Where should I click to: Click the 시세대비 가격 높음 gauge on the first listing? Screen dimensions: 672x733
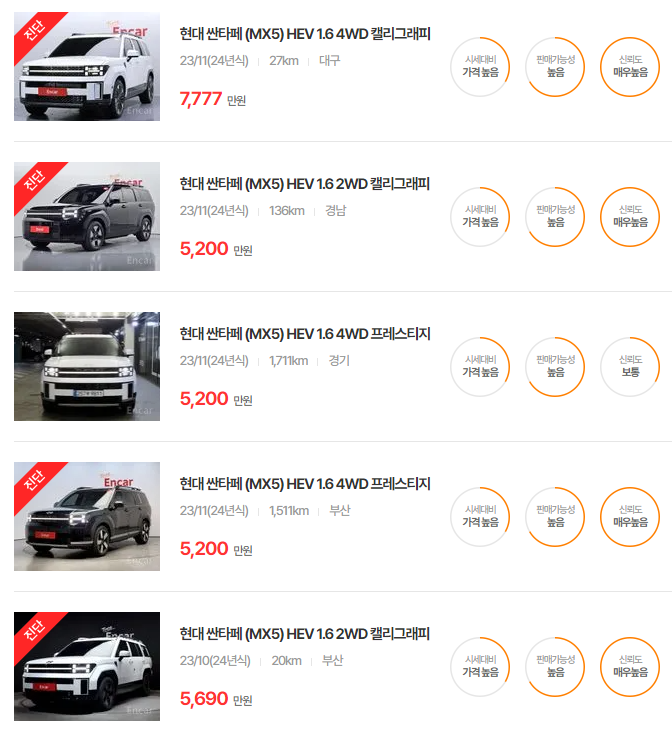480,67
